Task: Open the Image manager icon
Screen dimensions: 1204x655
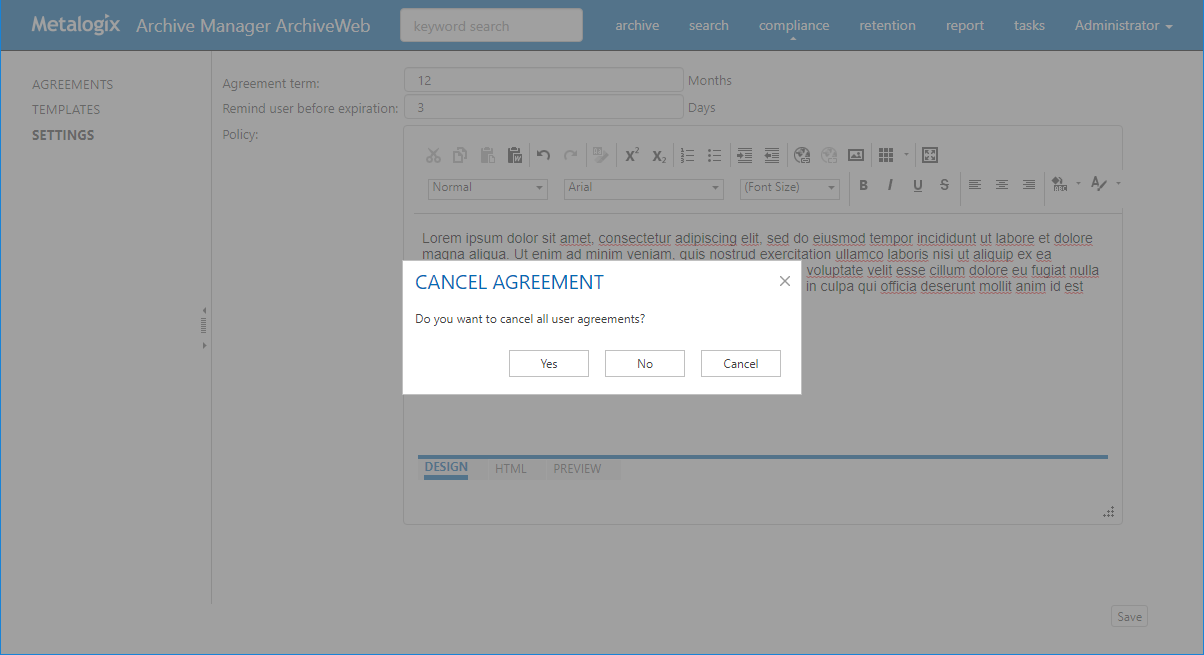Action: tap(856, 155)
